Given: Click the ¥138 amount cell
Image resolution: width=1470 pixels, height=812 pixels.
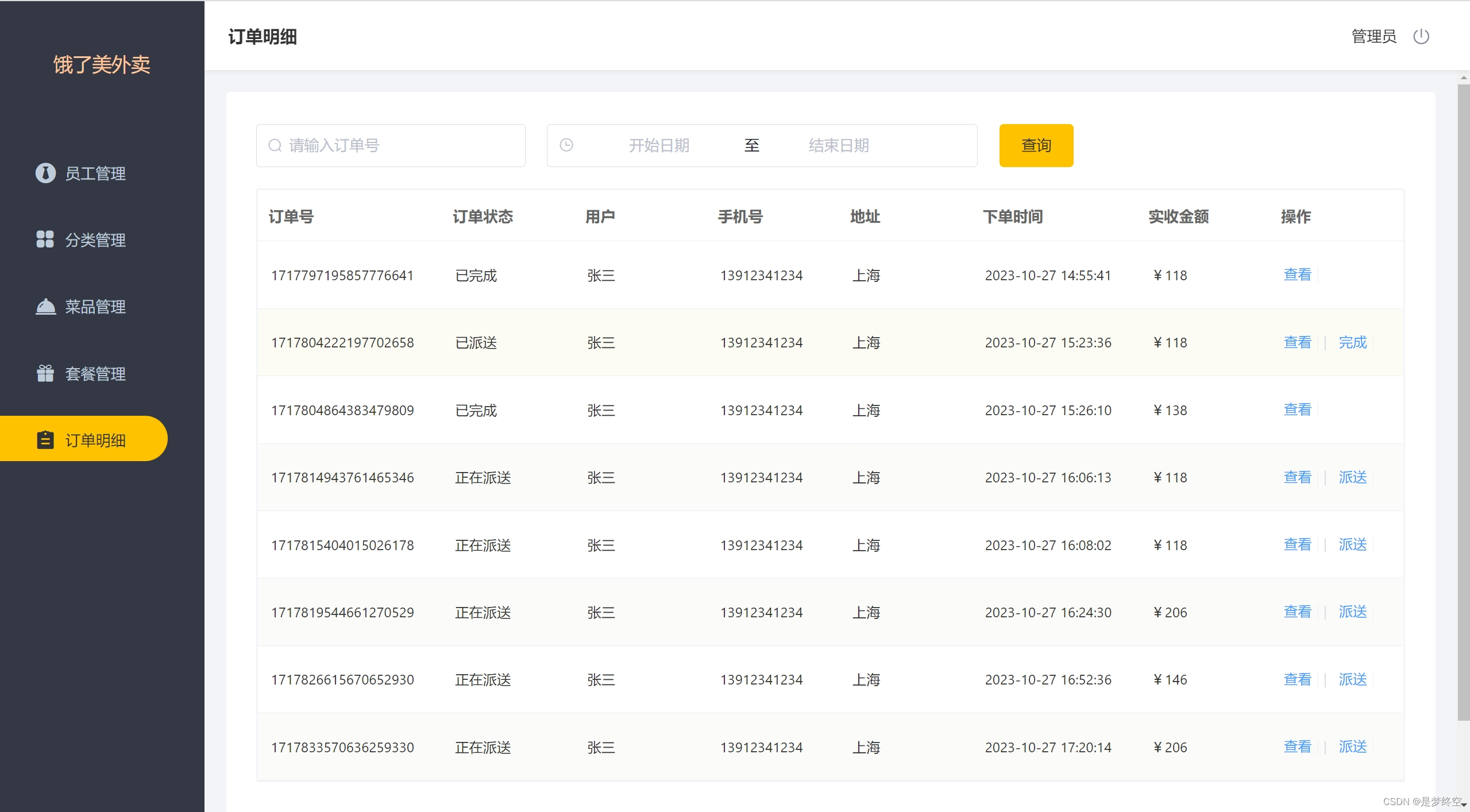Looking at the screenshot, I should click(1170, 410).
